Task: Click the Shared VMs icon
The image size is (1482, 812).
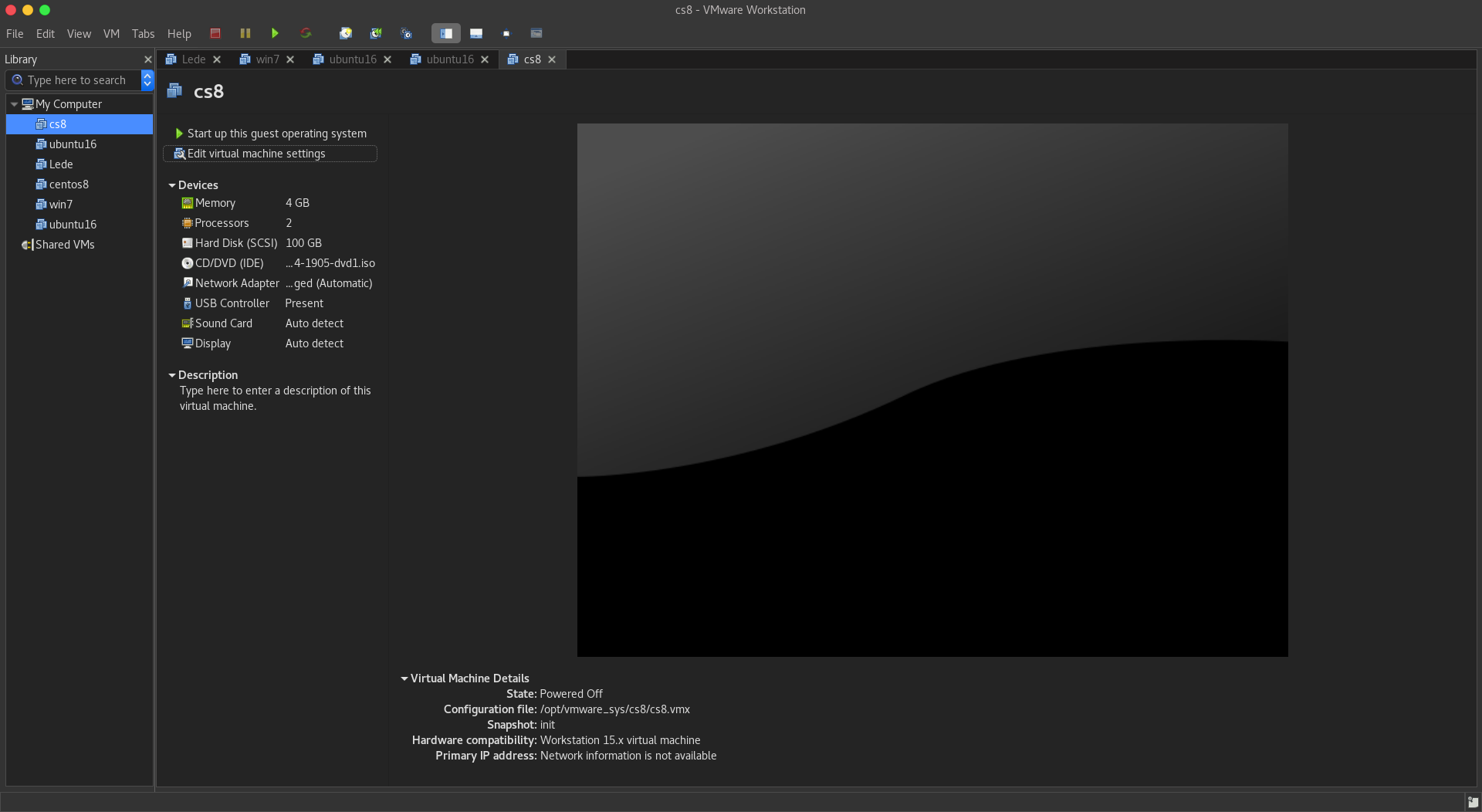Action: (27, 245)
